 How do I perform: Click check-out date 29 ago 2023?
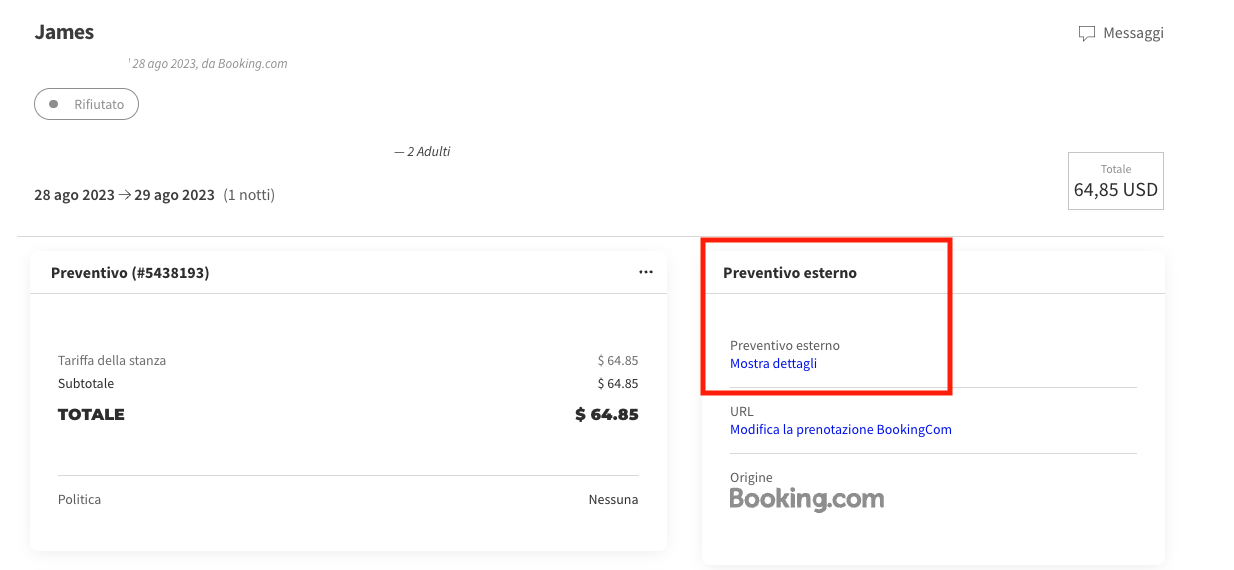point(175,195)
